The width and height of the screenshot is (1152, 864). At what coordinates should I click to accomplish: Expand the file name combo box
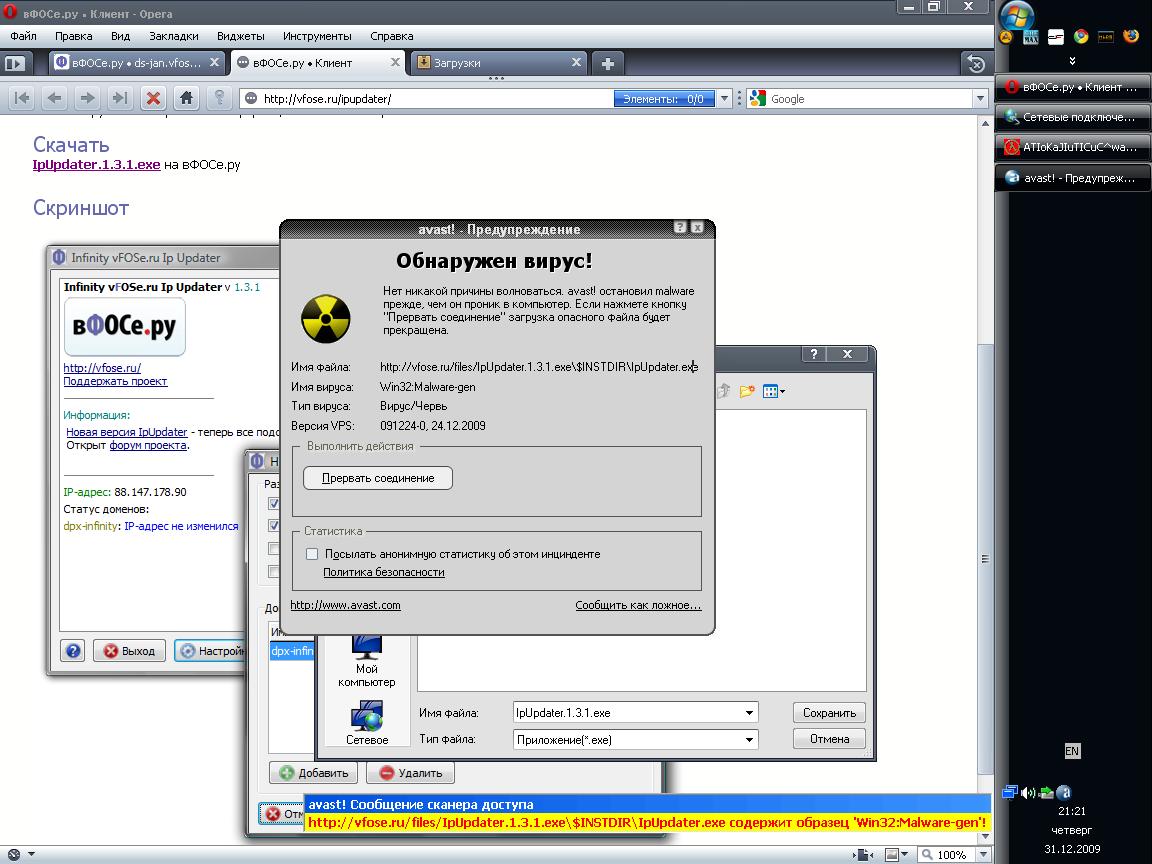click(x=749, y=713)
